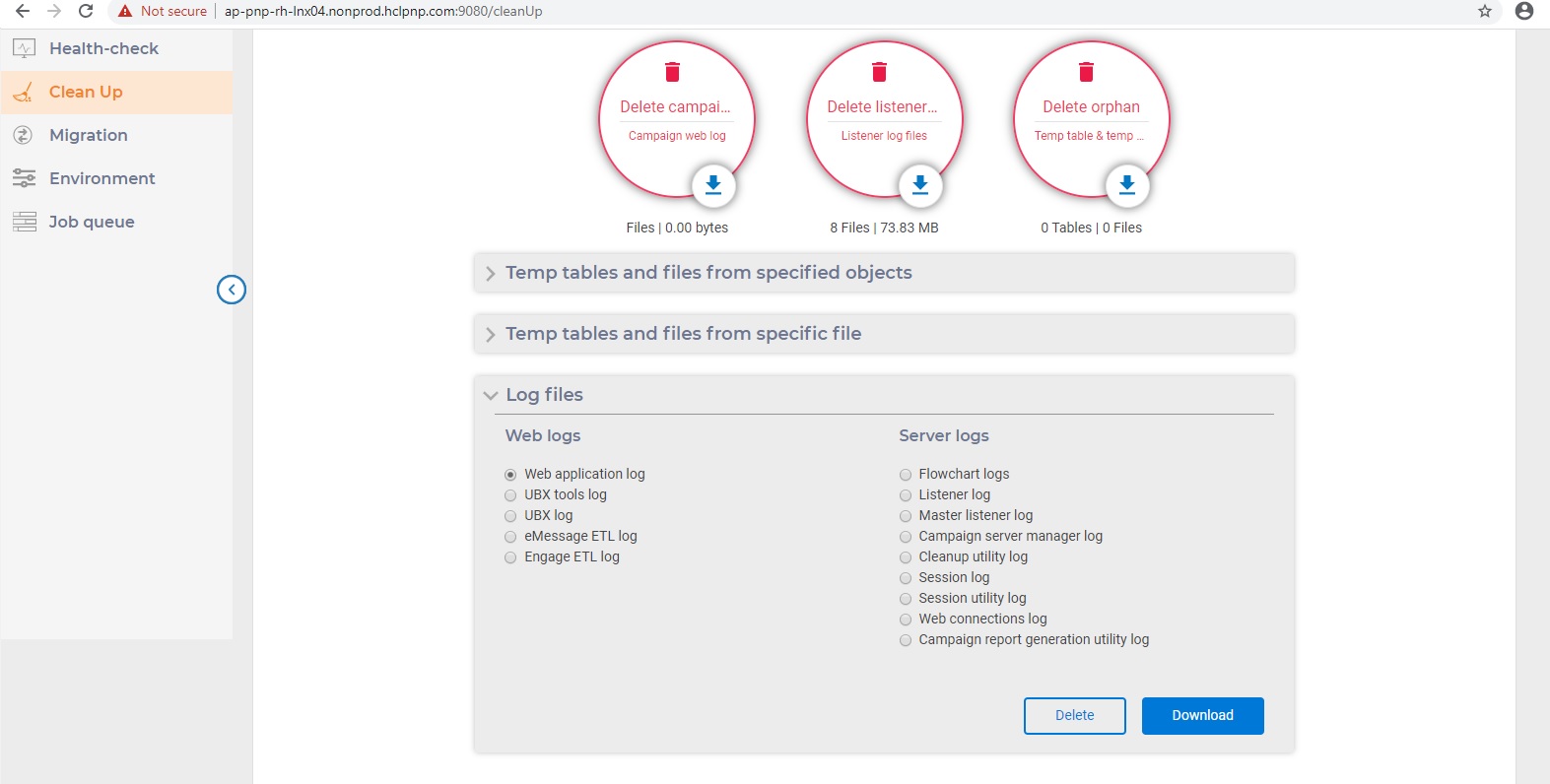Click the Listener log files subtitle
The image size is (1550, 784).
884,136
